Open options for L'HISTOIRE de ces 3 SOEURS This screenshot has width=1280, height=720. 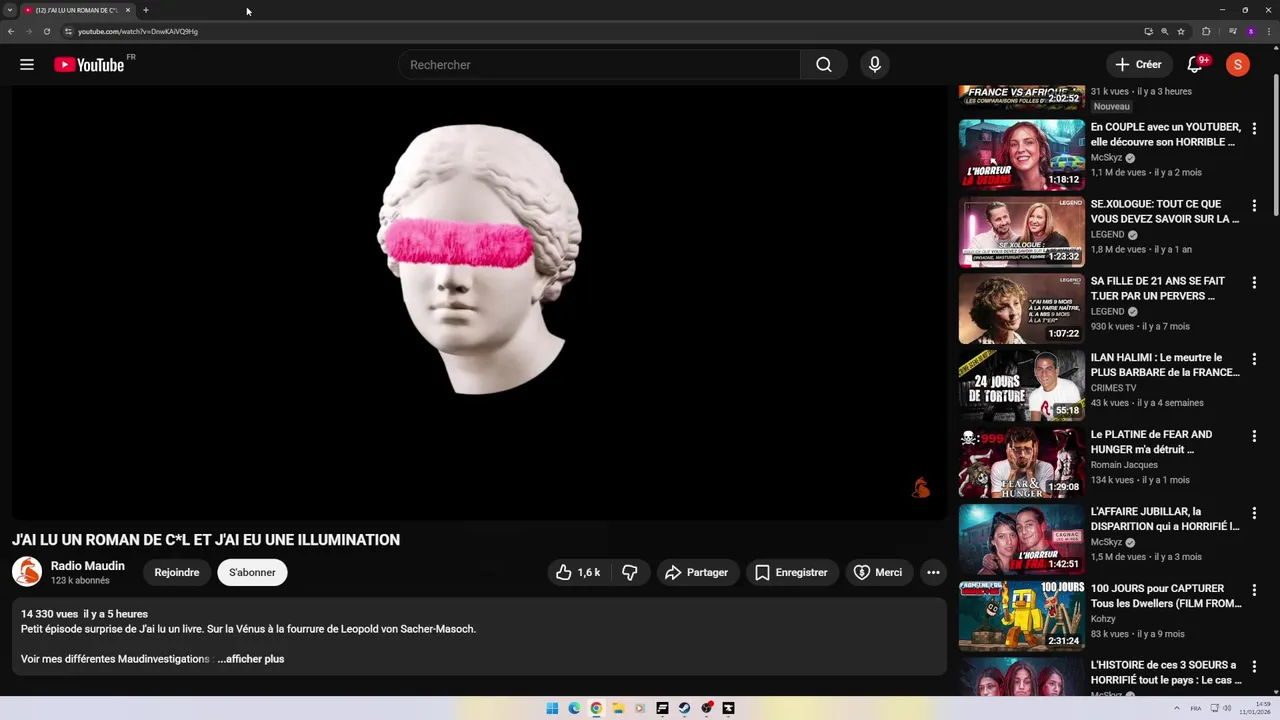click(x=1254, y=666)
